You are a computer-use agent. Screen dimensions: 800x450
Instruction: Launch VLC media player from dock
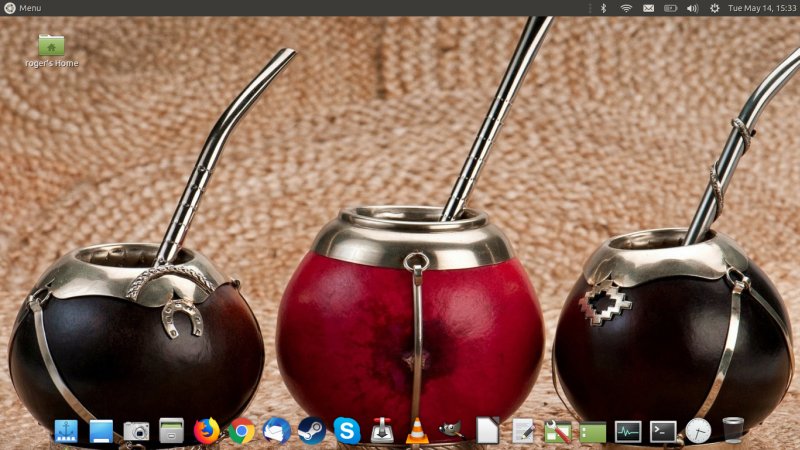click(417, 431)
